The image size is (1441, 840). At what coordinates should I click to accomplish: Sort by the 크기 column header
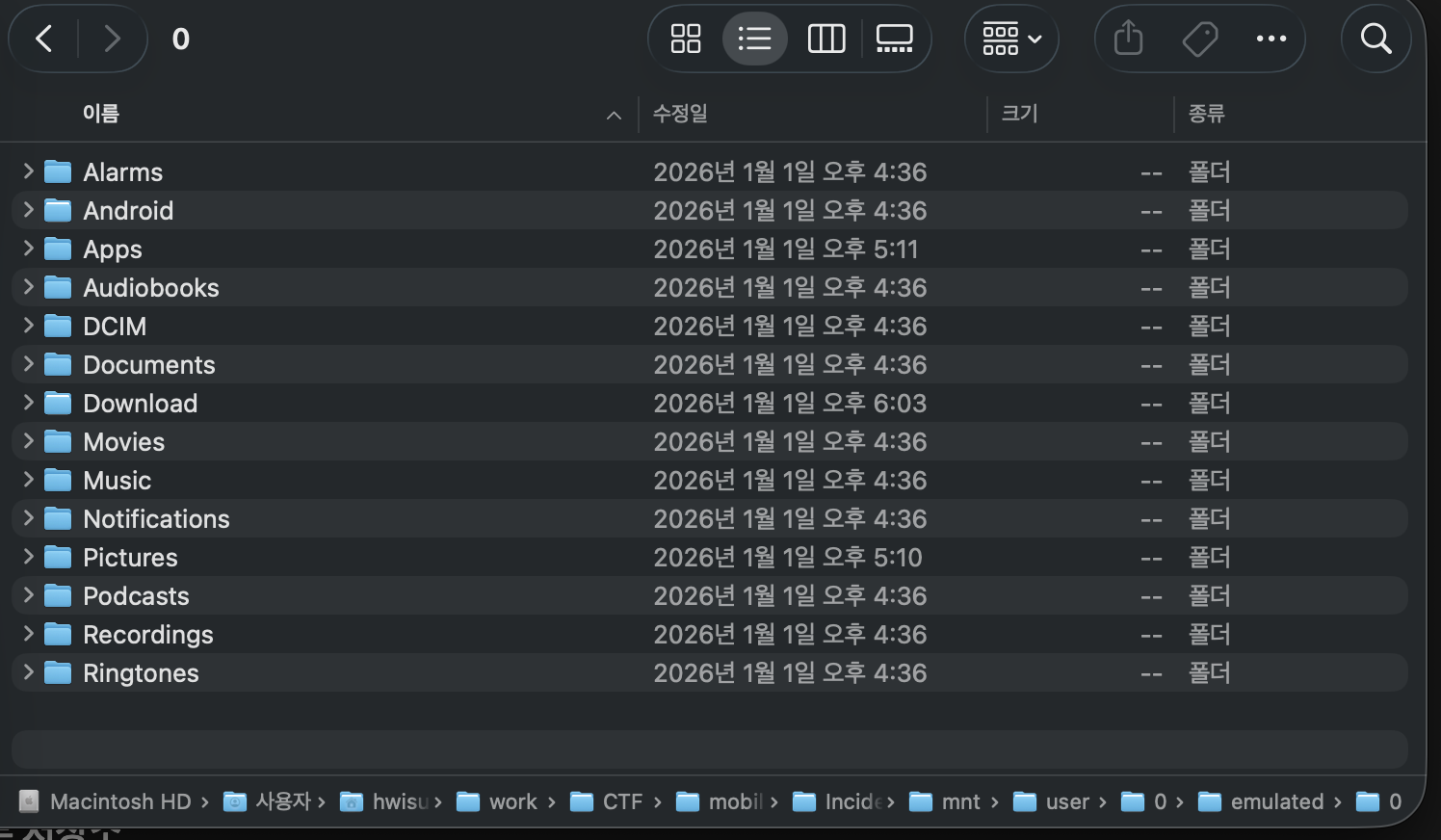[x=1019, y=114]
